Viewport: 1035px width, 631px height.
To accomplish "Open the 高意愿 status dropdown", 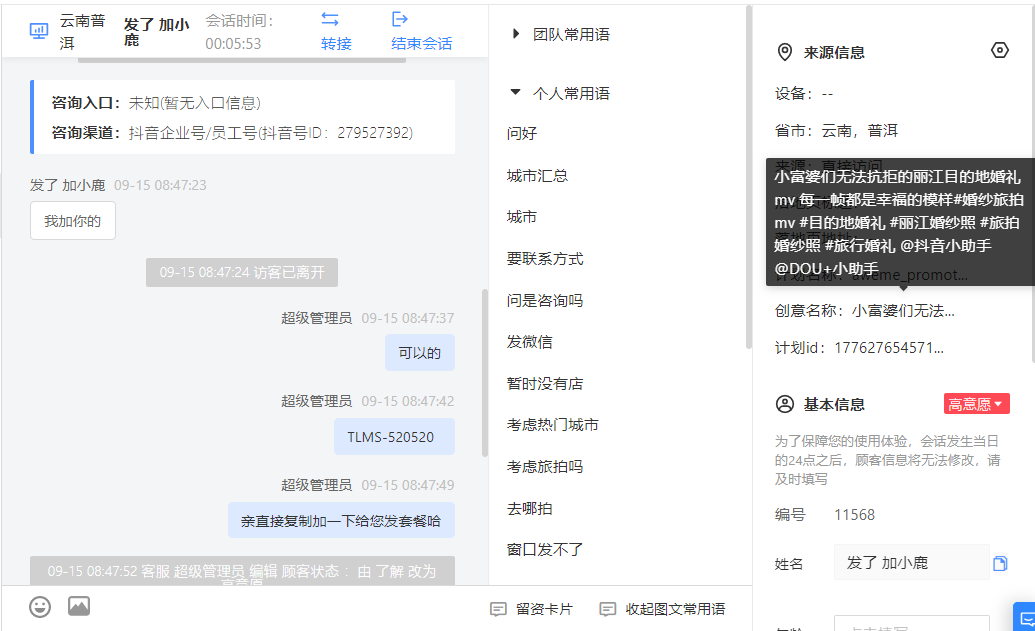I will (976, 404).
